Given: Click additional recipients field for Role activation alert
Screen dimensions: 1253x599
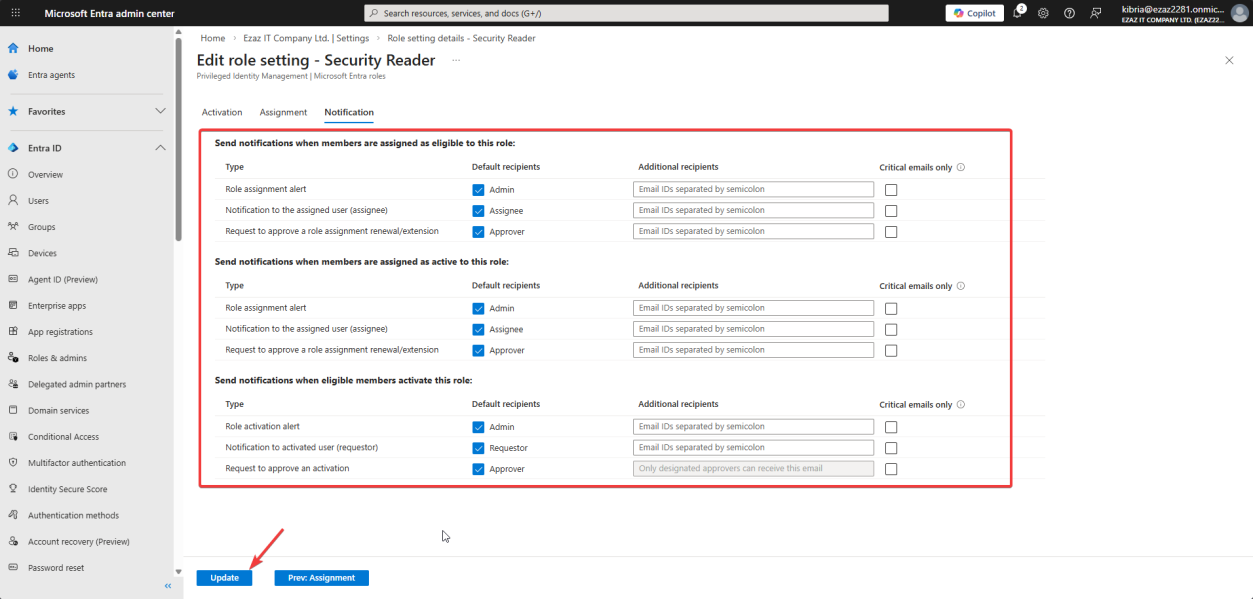Looking at the screenshot, I should coord(753,427).
